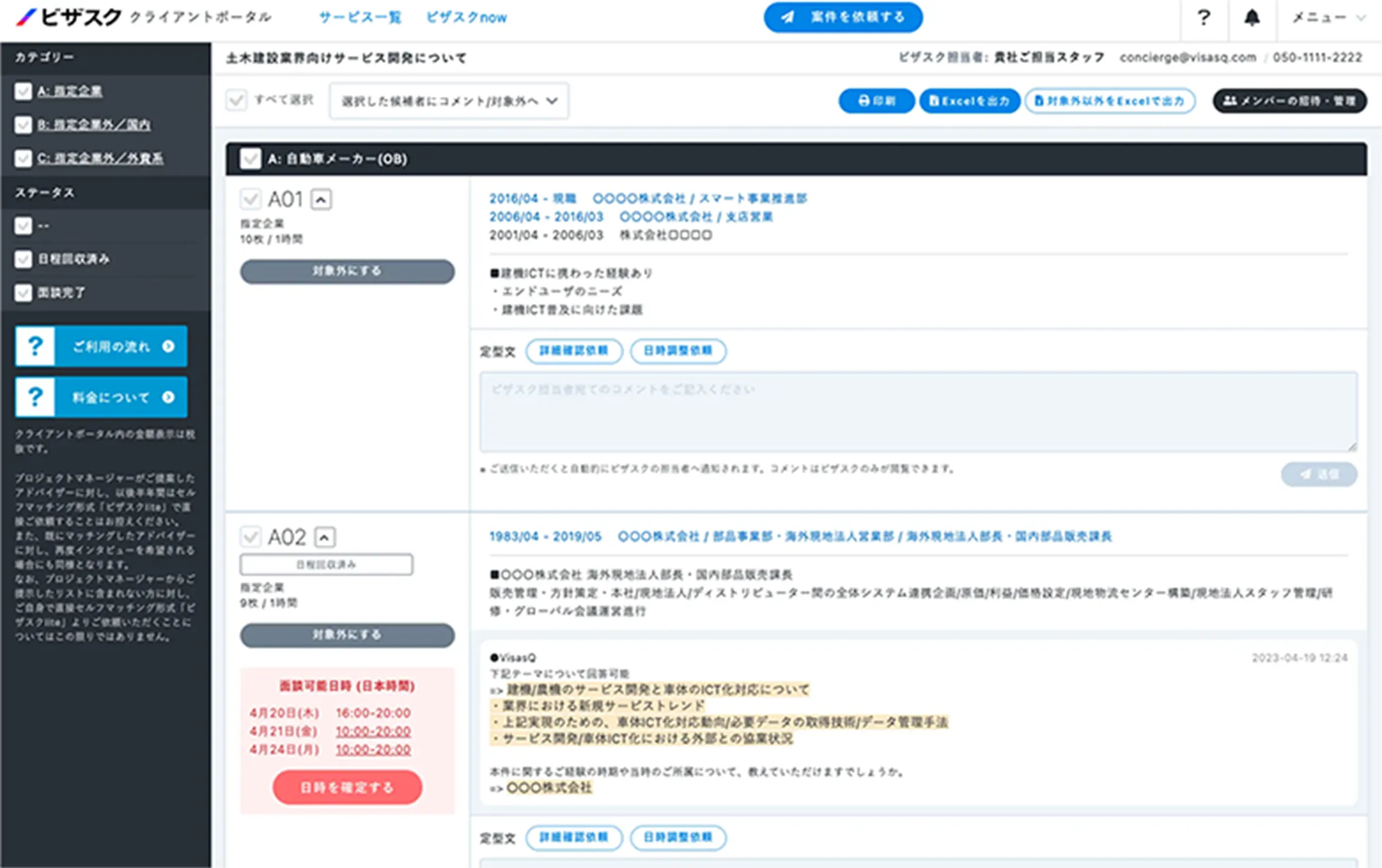
Task: Click the ビザスク logo
Action: coord(69,17)
